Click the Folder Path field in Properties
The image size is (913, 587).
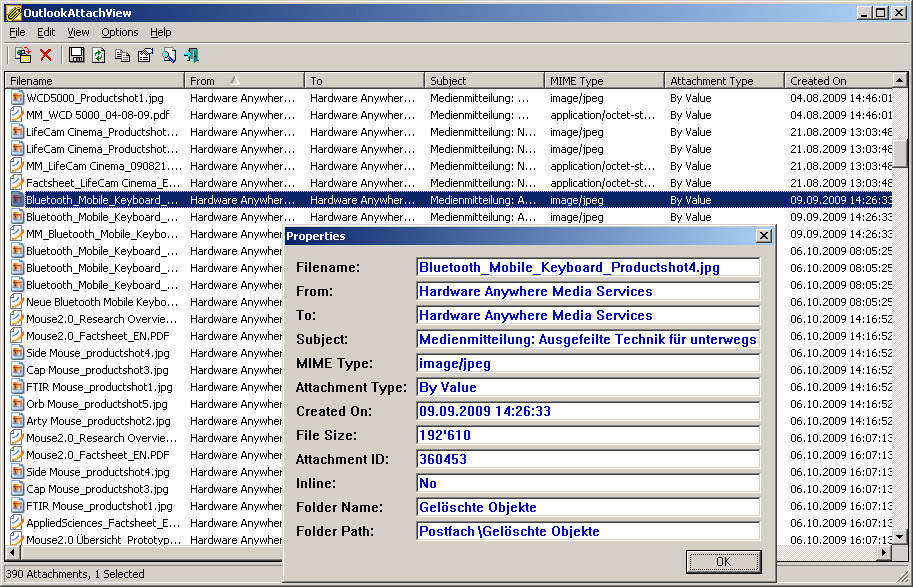(x=588, y=531)
